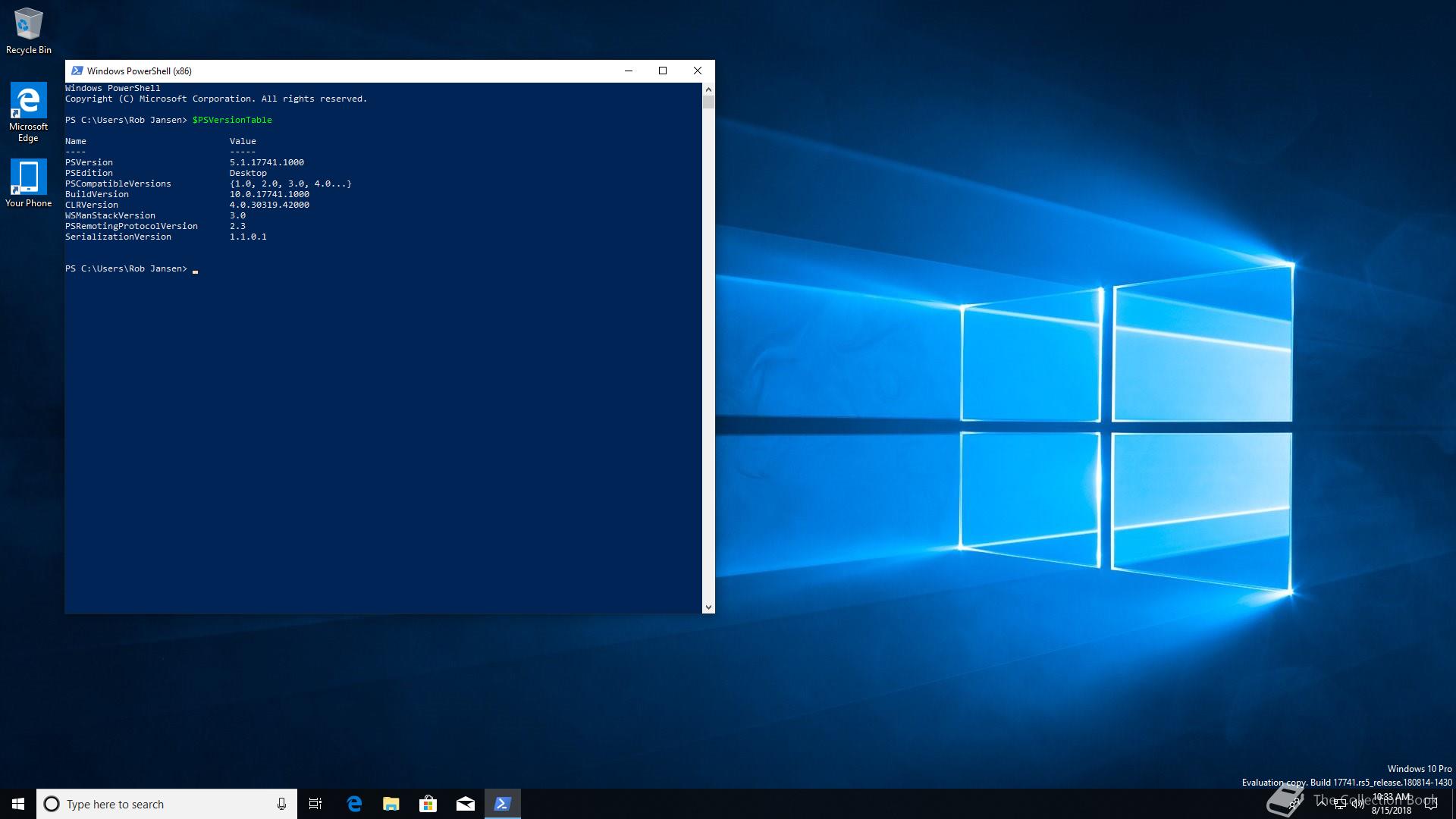Click the Windows PowerShell (x86) title text
This screenshot has height=819, width=1456.
[140, 71]
